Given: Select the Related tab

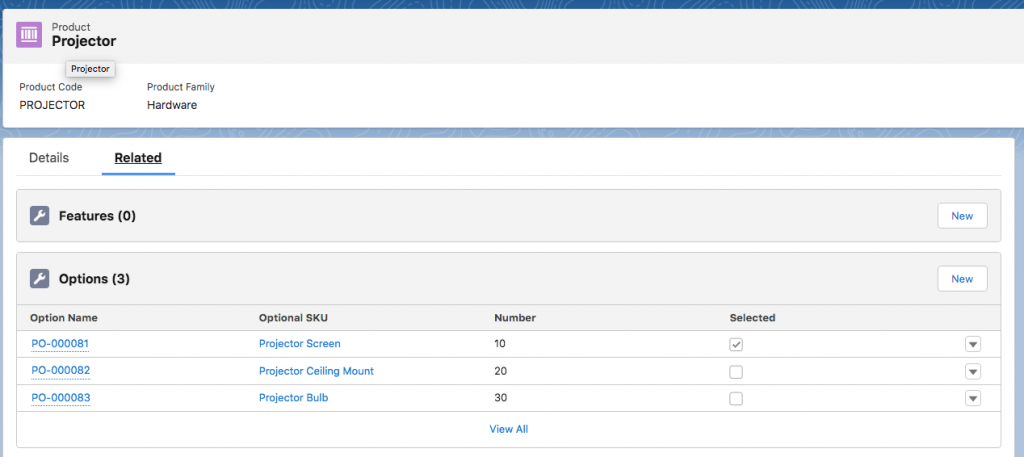Looking at the screenshot, I should coord(138,158).
